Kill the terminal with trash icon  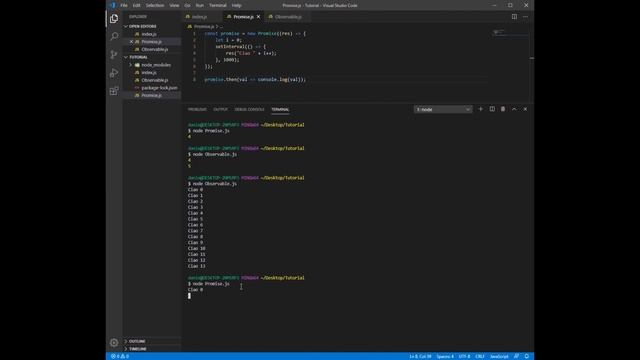503,109
